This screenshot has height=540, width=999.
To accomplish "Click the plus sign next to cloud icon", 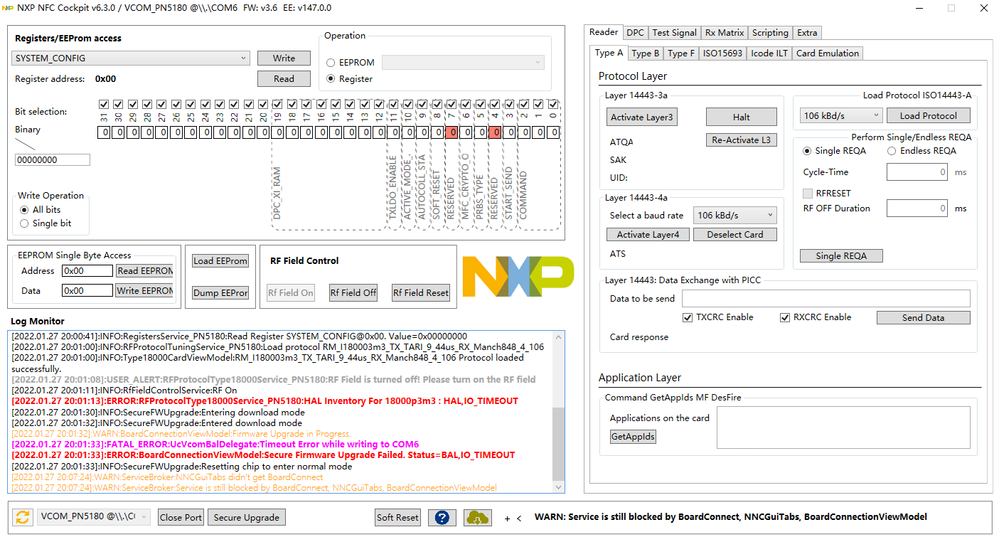I will click(507, 518).
